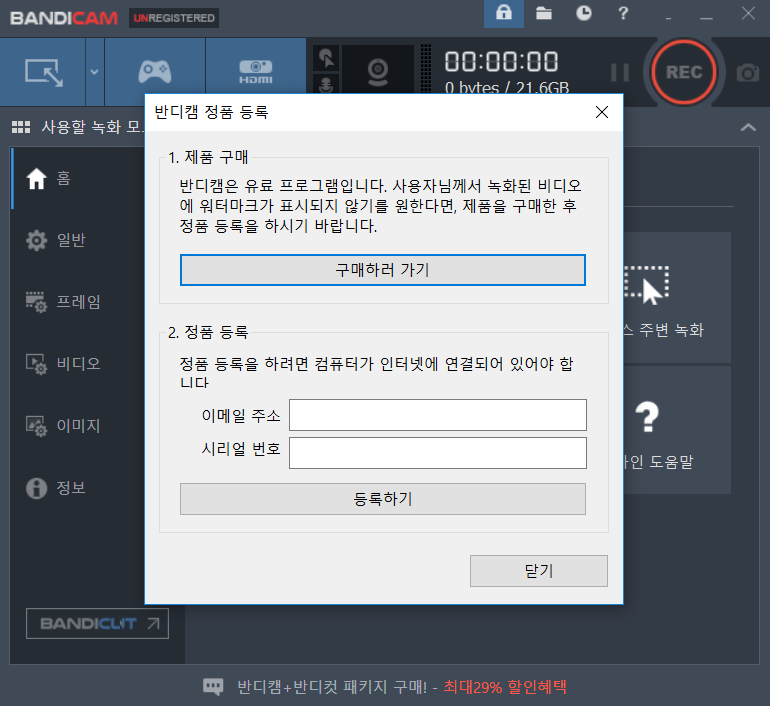The height and width of the screenshot is (706, 770).
Task: Click the 구매하러 가기 button
Action: coord(383,270)
